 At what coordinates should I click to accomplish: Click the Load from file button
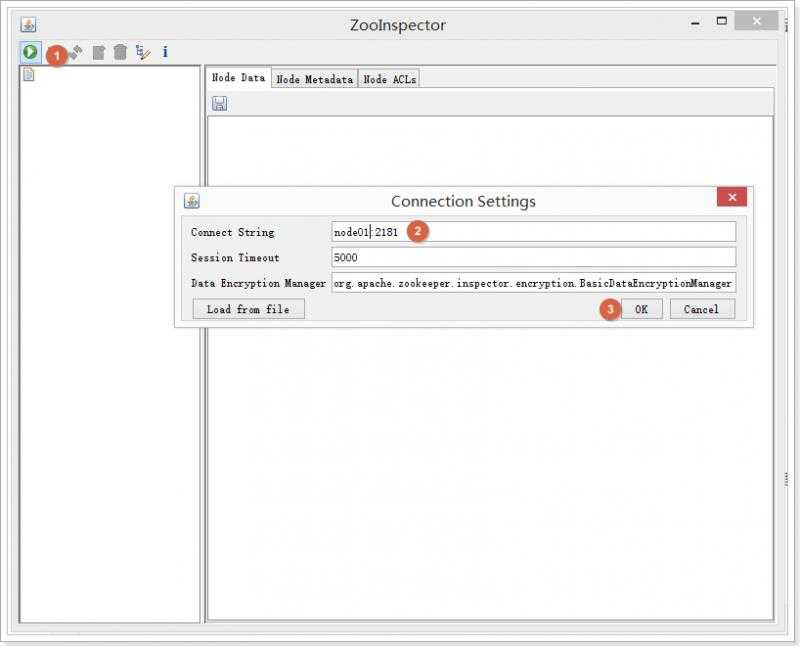248,309
